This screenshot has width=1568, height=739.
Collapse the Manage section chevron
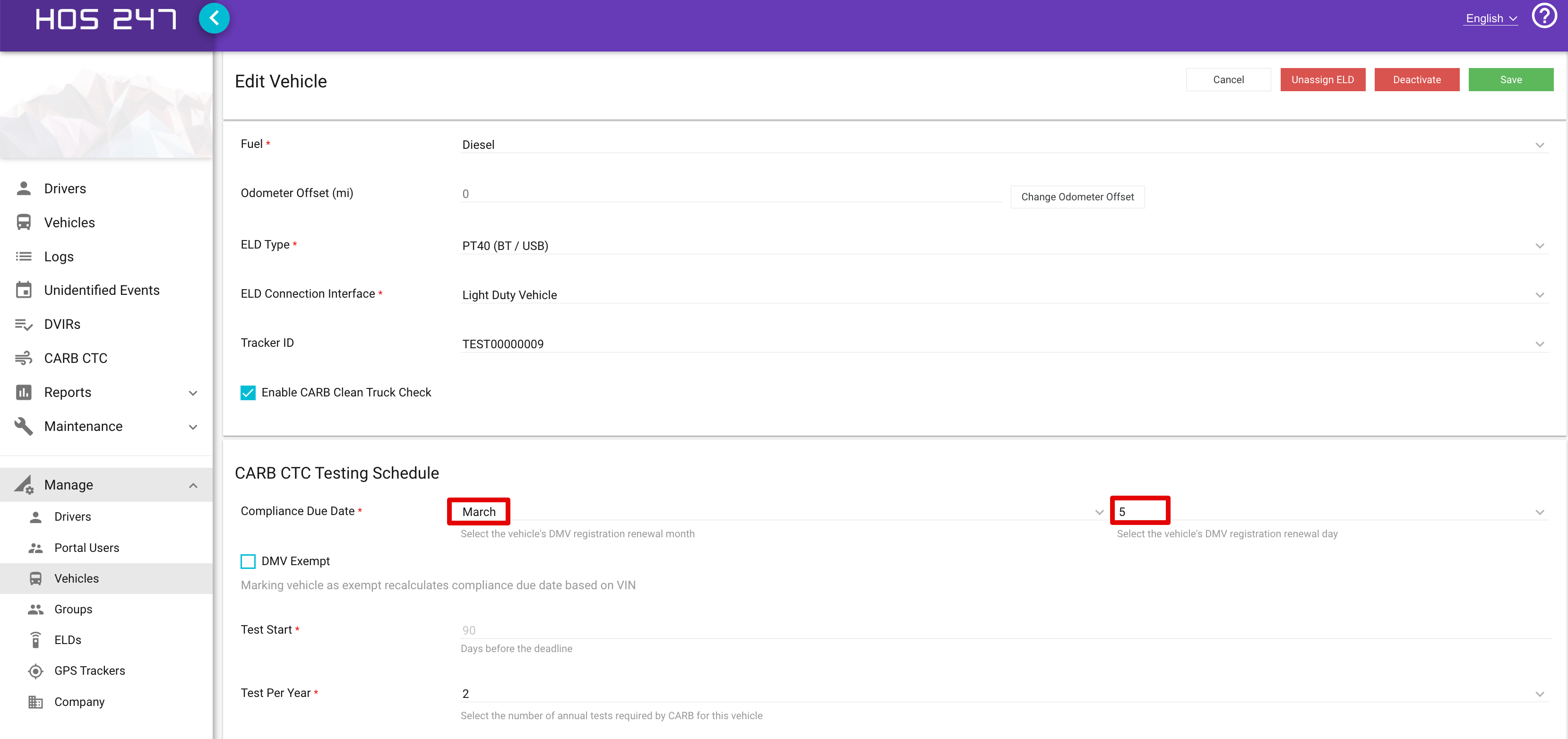[193, 485]
